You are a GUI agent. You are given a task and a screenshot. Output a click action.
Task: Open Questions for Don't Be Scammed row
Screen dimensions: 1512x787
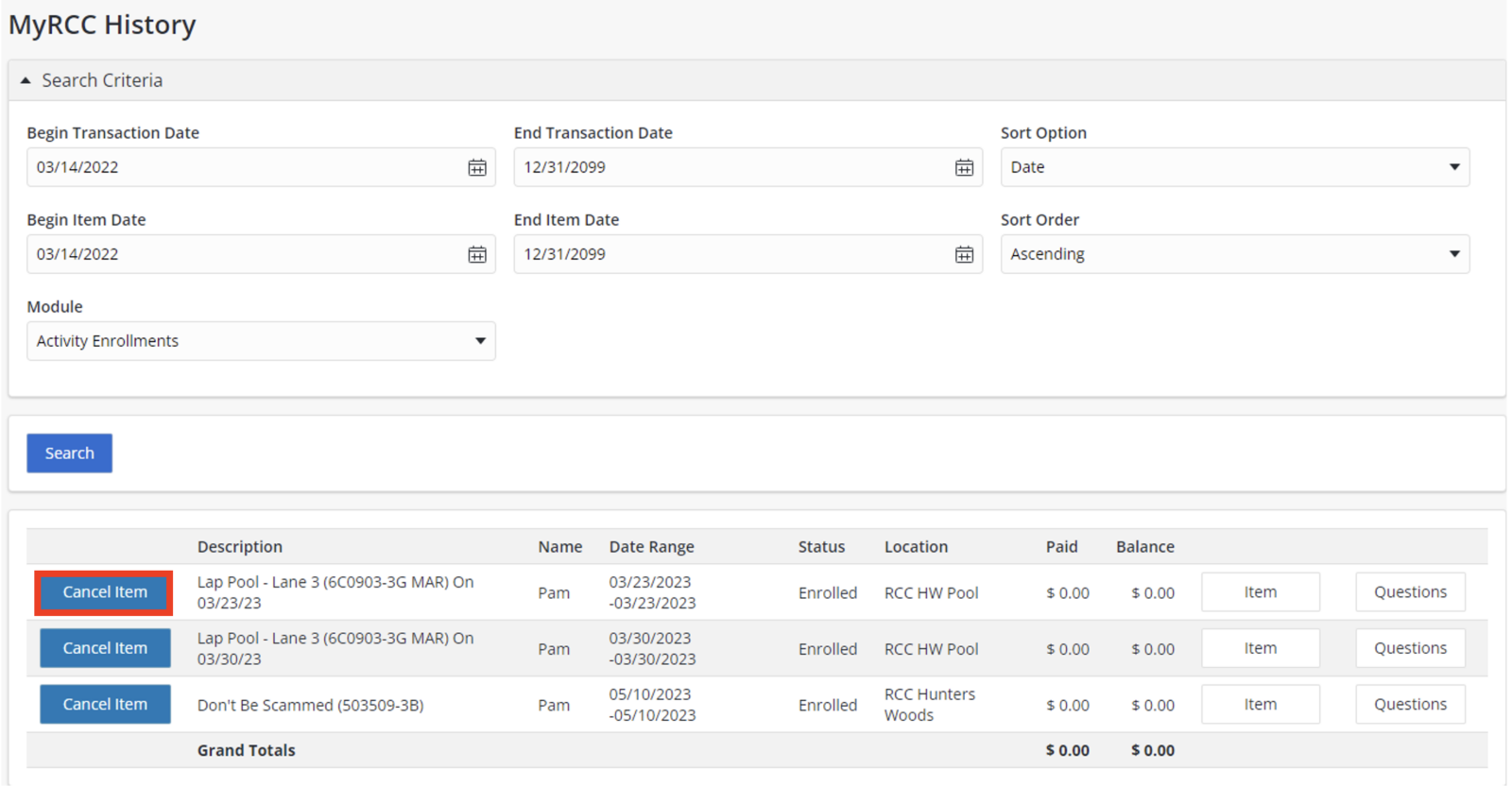[x=1410, y=705]
